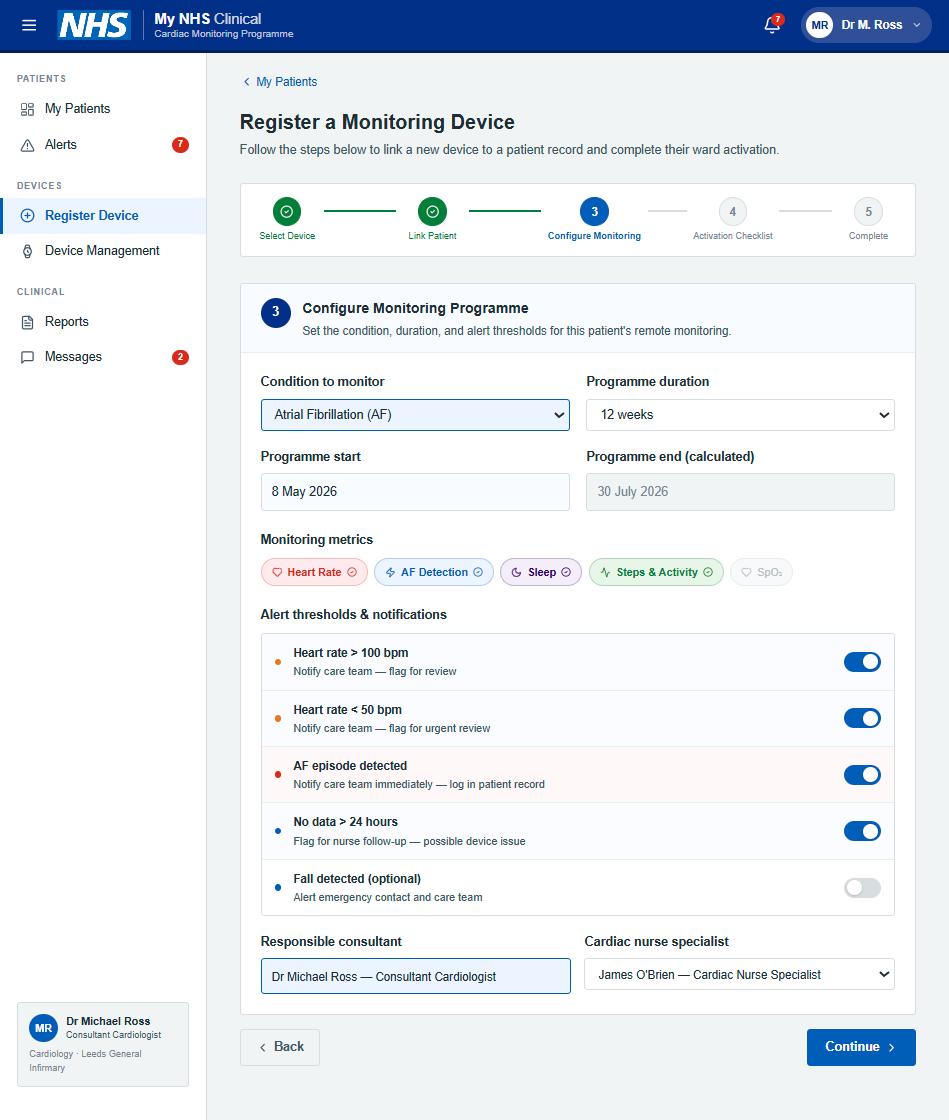Click moon icon in Sleep chip
Screen dimensions: 949x1120
click(x=516, y=572)
